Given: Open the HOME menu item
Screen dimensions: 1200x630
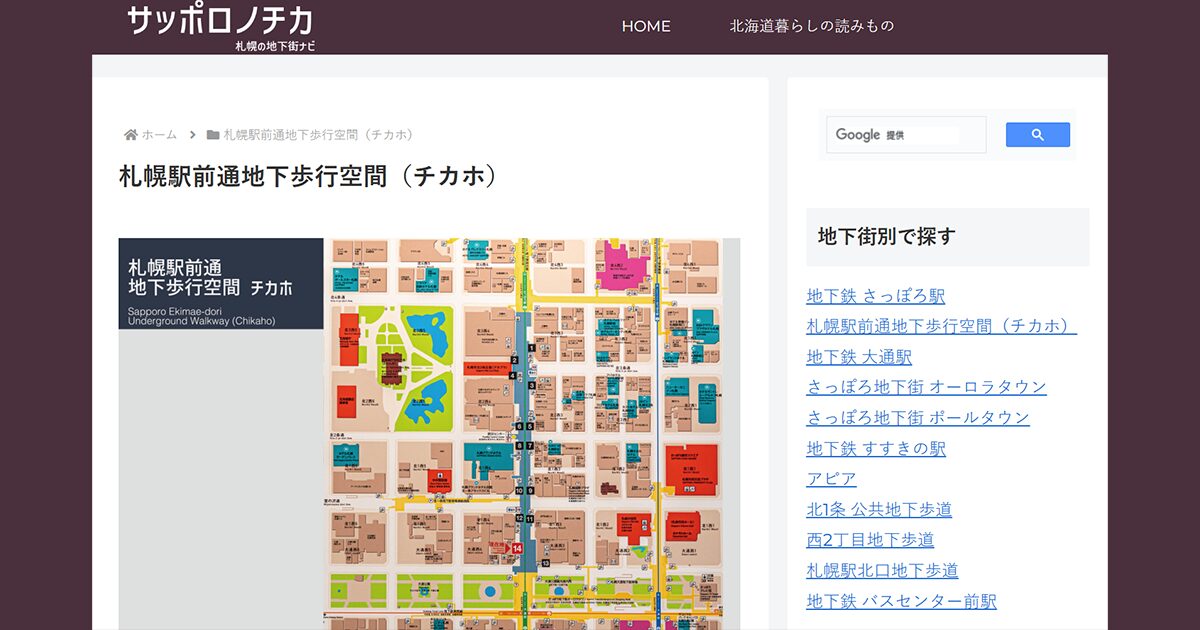Looking at the screenshot, I should click(x=646, y=26).
